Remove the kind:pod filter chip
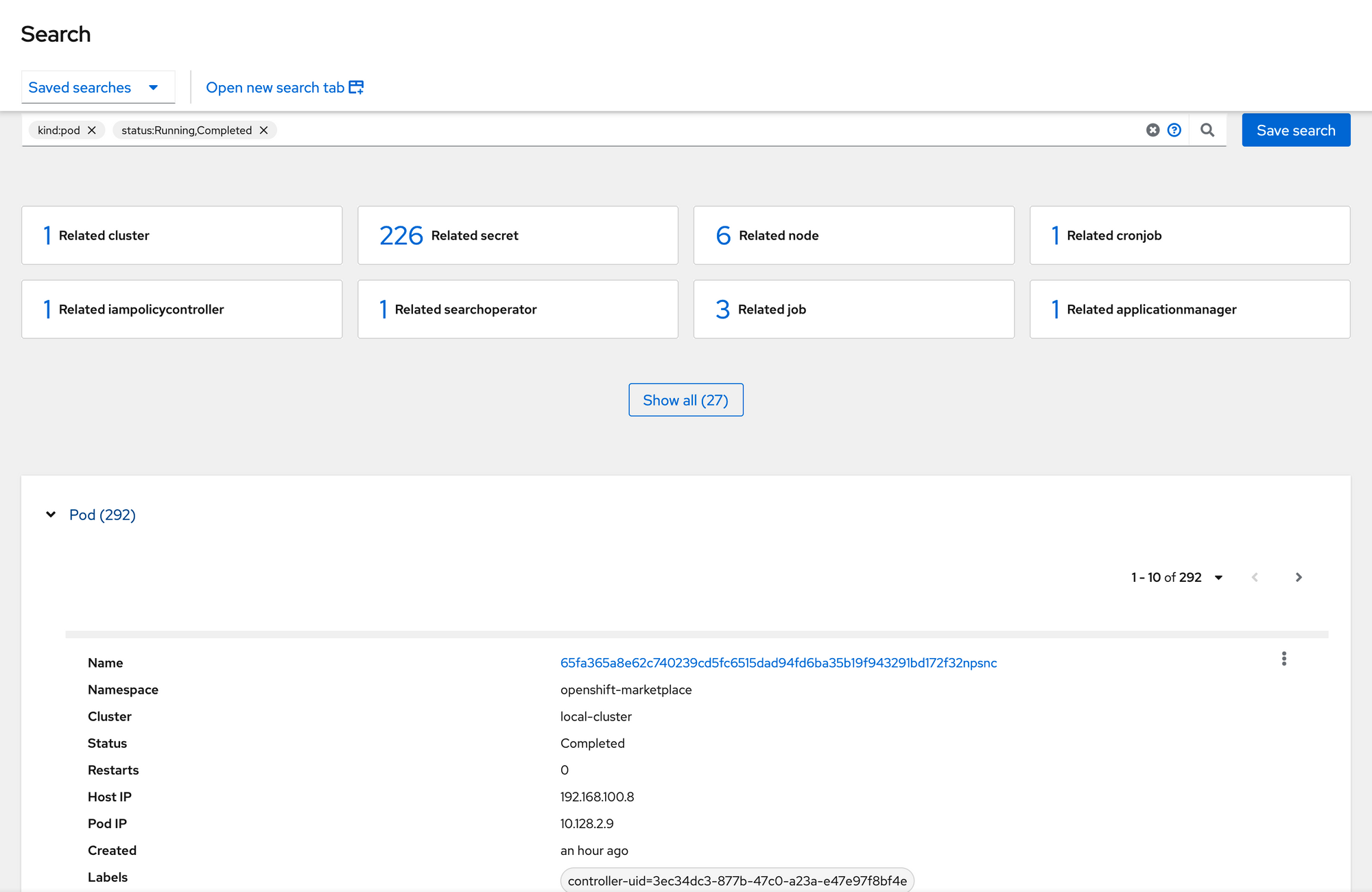The image size is (1372, 892). [92, 130]
